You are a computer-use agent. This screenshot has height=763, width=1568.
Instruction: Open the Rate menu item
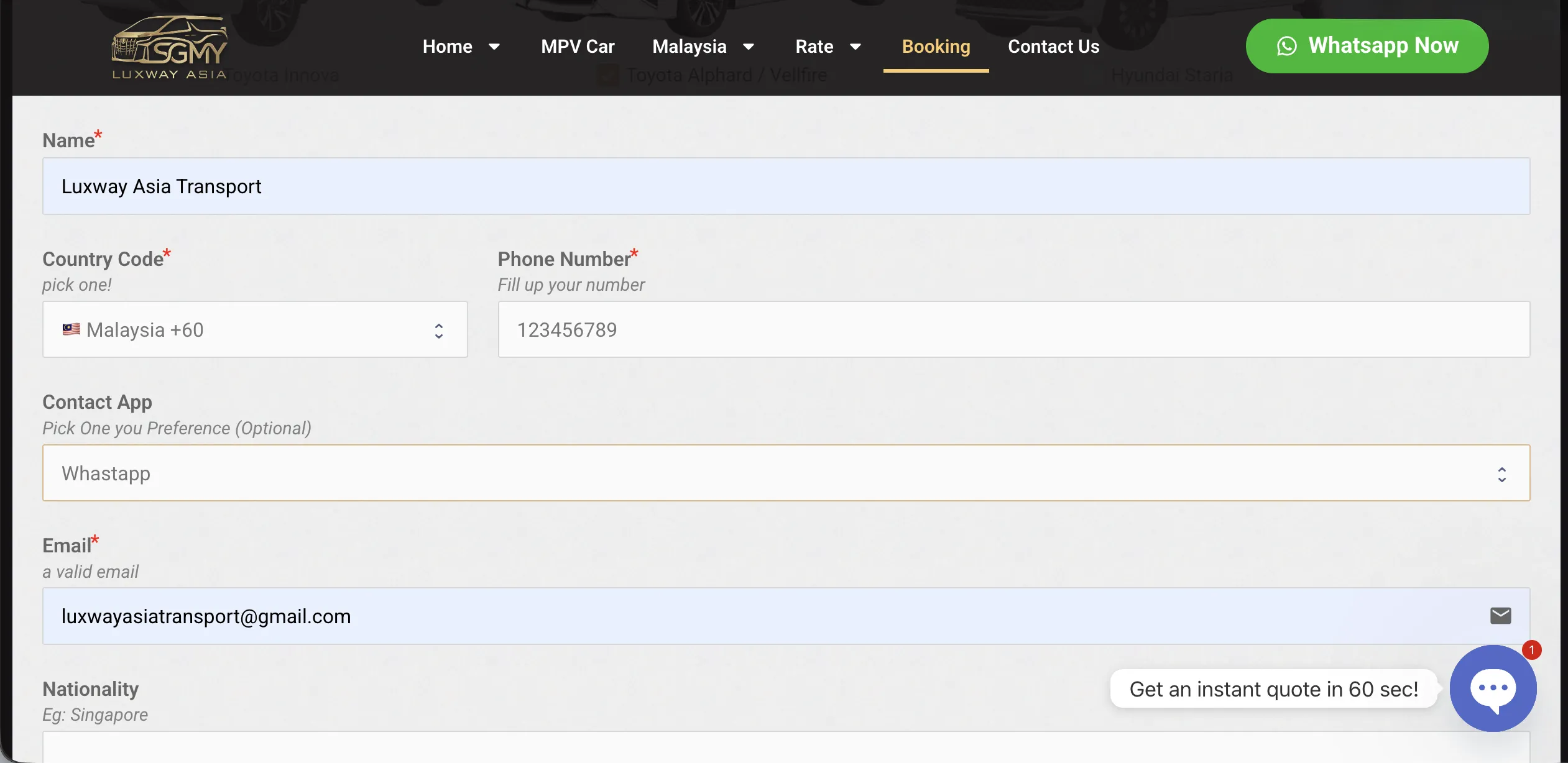(x=814, y=47)
